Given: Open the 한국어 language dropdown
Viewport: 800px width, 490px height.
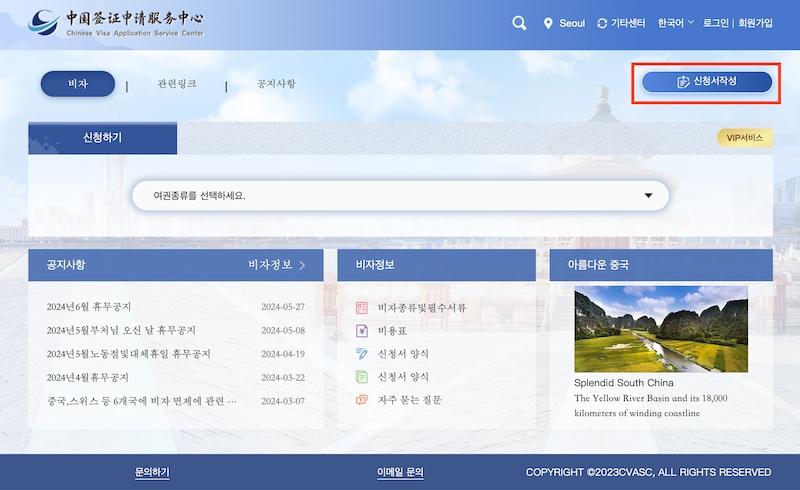Looking at the screenshot, I should [x=676, y=23].
